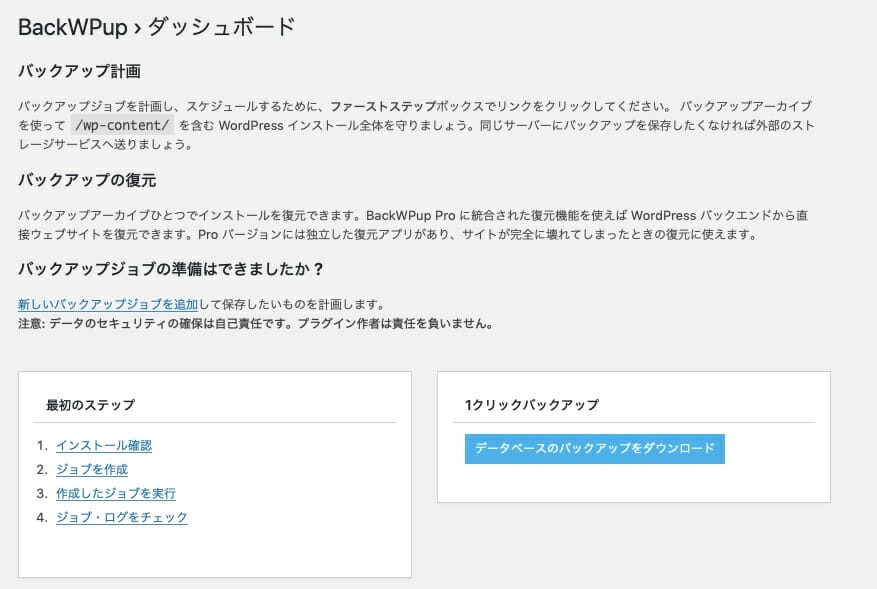Click the 最初のステップ box header
Viewport: 877px width, 589px height.
click(x=90, y=405)
